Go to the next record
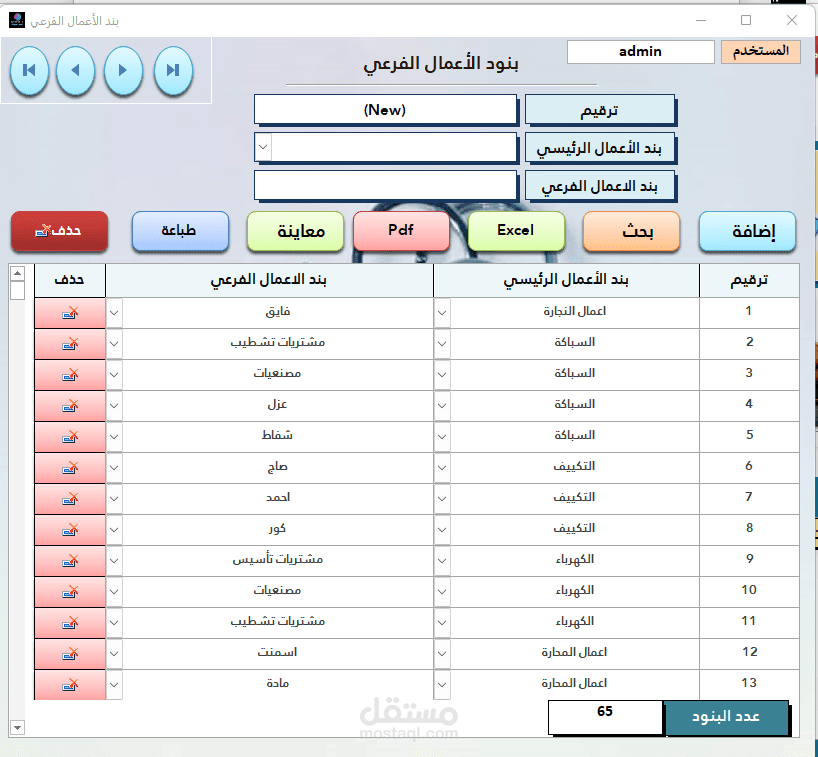This screenshot has height=757, width=818. pyautogui.click(x=123, y=70)
